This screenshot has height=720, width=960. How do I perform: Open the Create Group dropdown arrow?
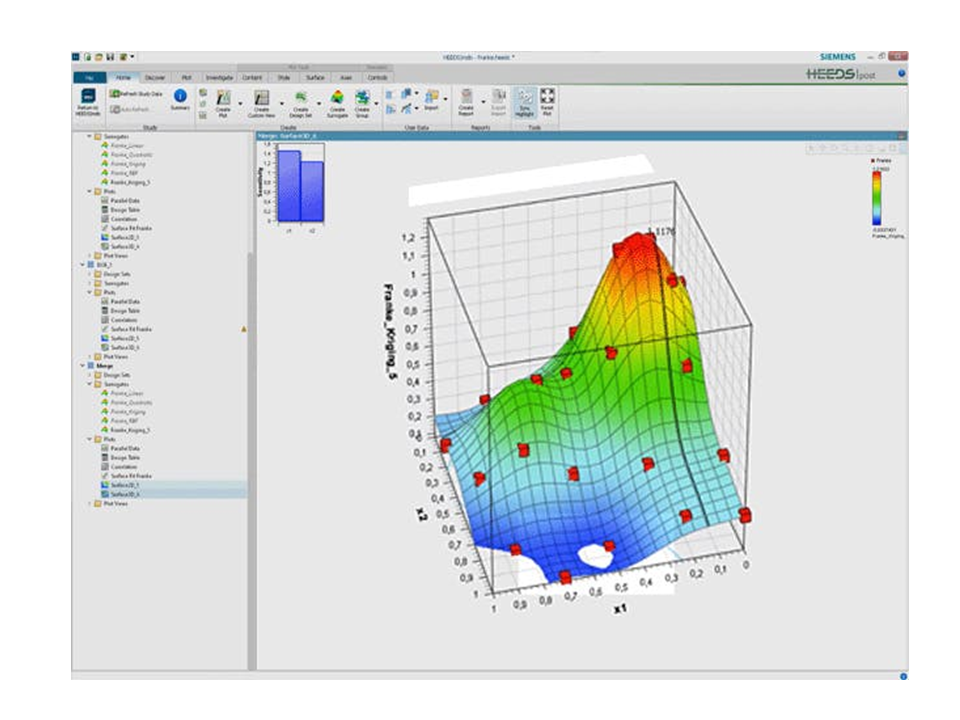[x=376, y=103]
